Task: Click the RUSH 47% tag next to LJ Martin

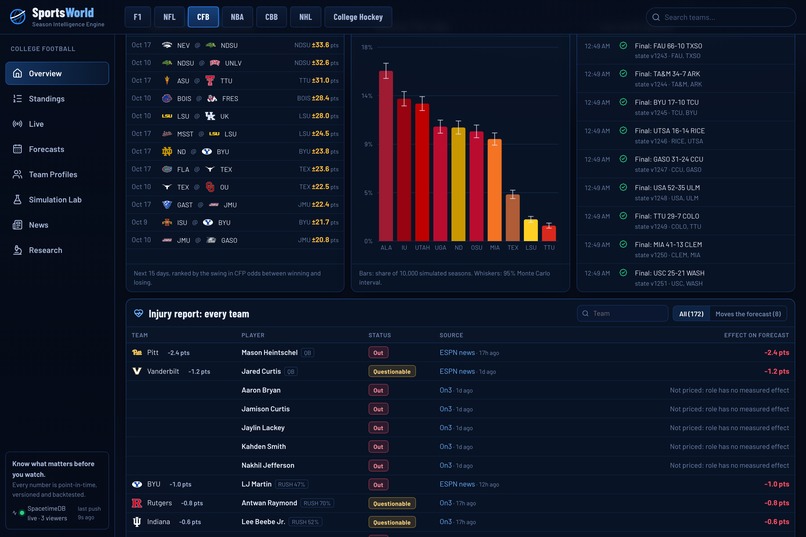Action: pos(291,484)
